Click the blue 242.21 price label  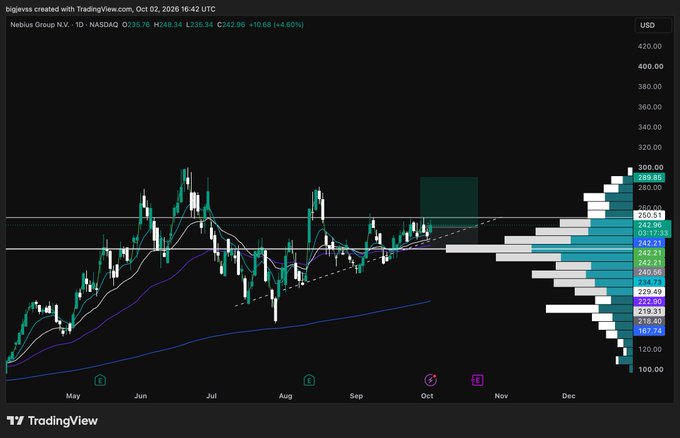tap(649, 243)
